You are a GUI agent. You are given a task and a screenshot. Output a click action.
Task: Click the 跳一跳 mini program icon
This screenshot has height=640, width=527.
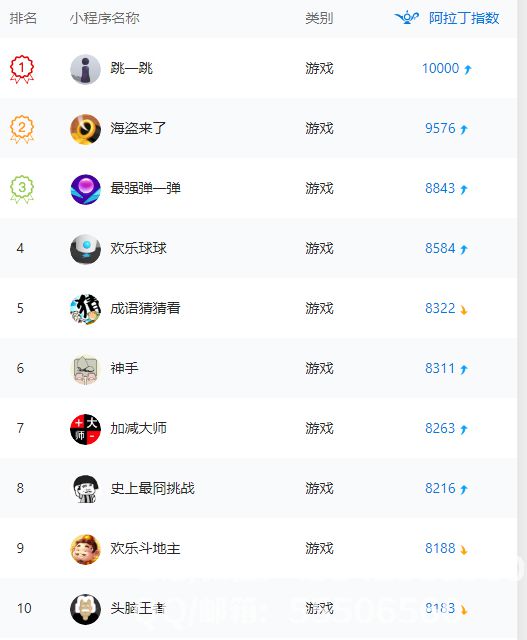[x=85, y=69]
